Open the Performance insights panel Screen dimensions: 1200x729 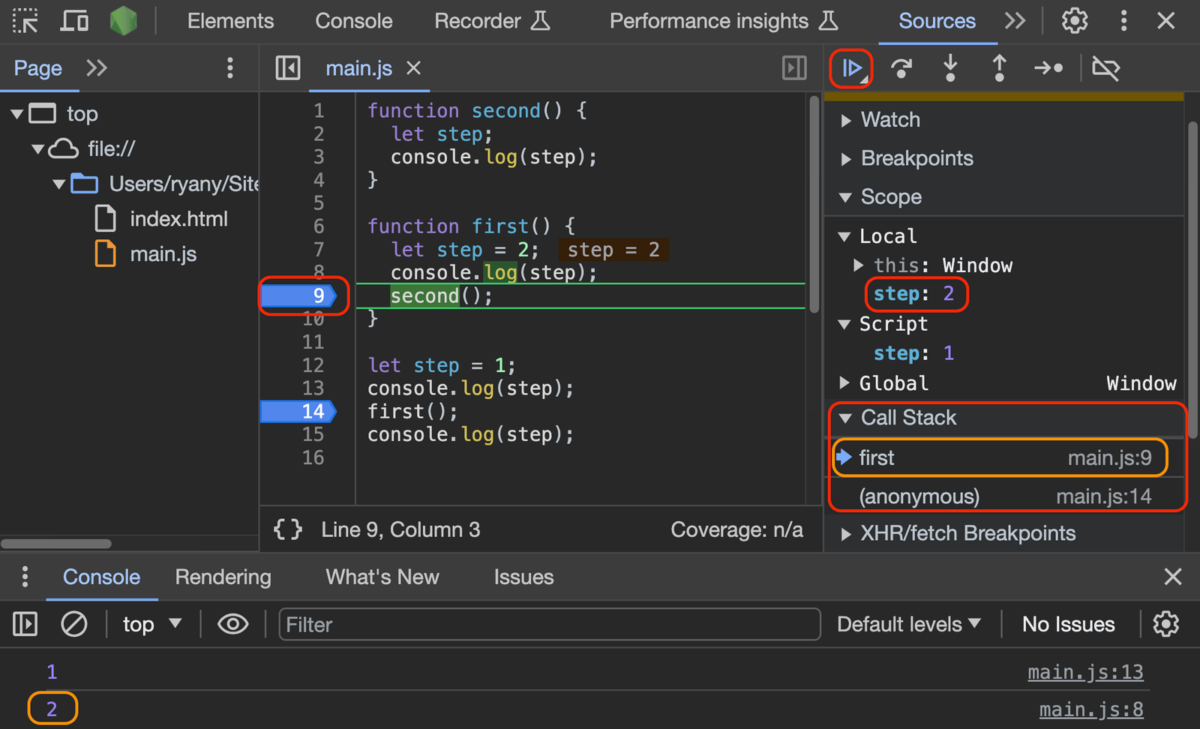click(x=711, y=20)
